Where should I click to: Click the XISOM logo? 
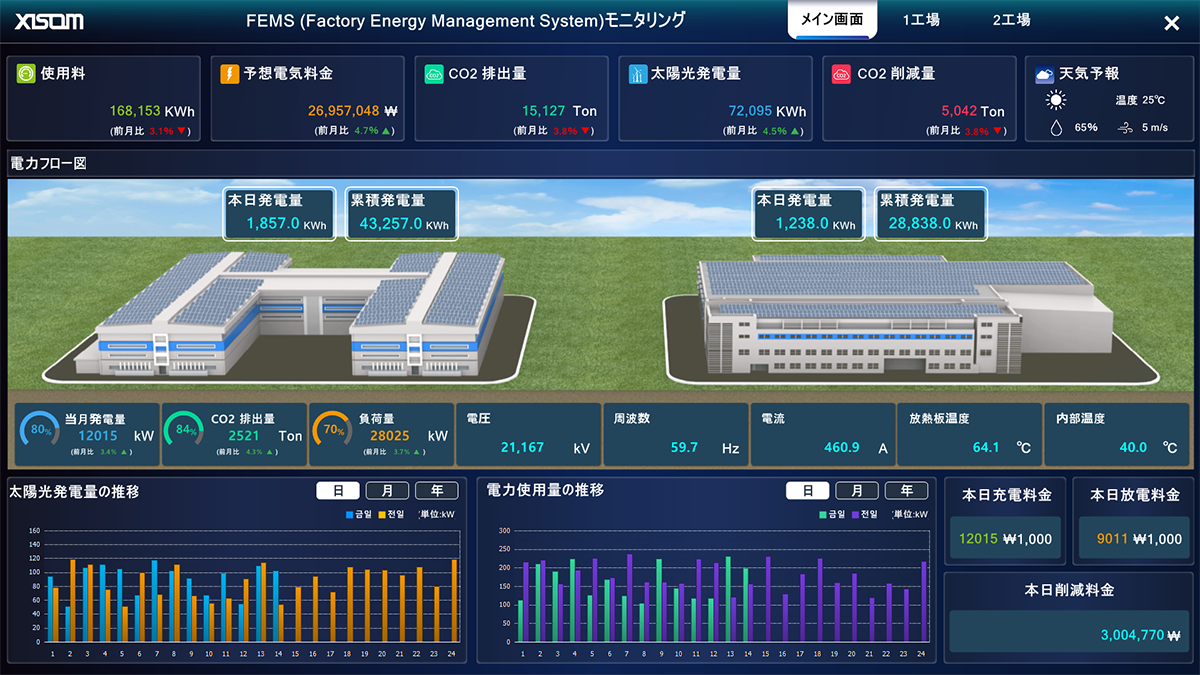click(x=49, y=21)
